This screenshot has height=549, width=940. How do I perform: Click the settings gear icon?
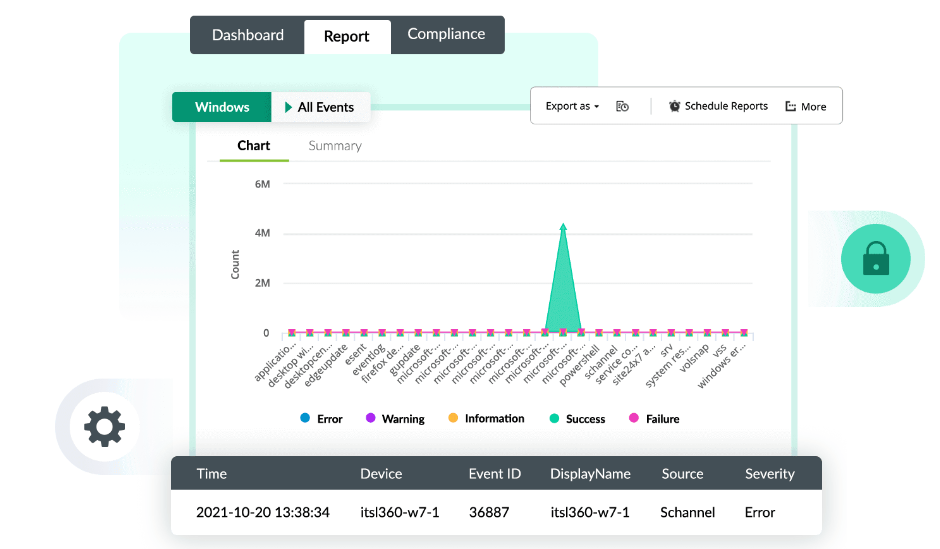coord(104,427)
